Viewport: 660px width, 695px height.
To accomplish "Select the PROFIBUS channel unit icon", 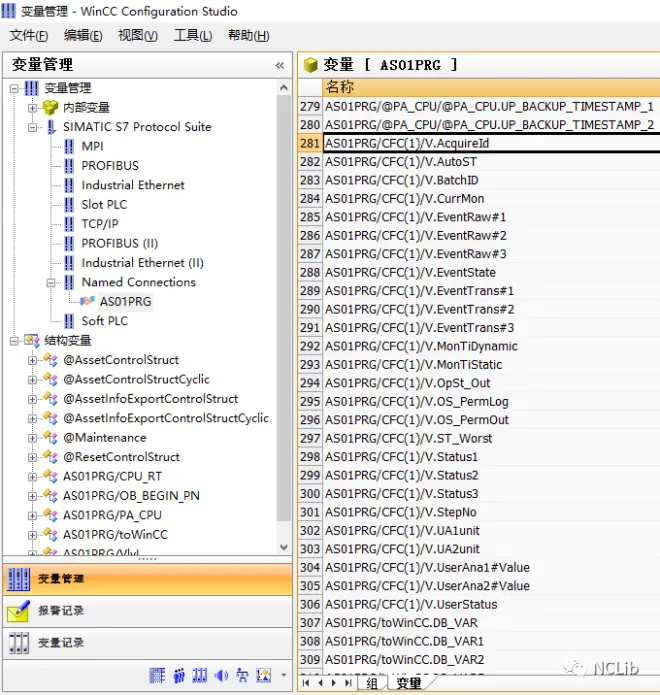I will [x=69, y=166].
